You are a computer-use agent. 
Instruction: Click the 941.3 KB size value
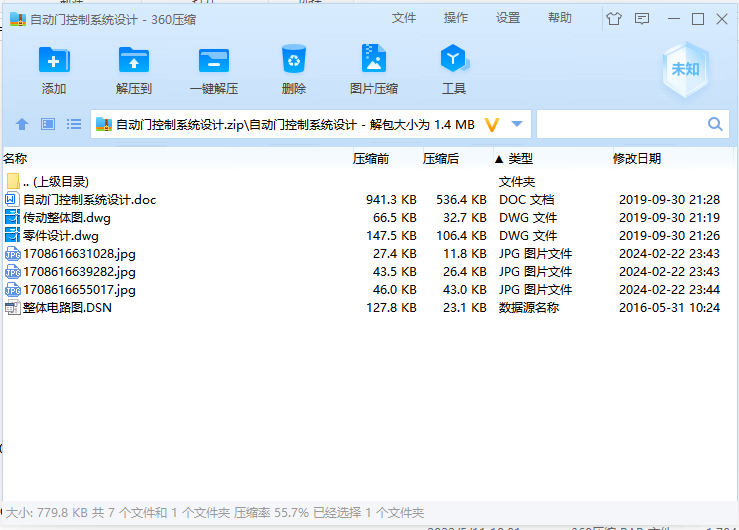[391, 200]
